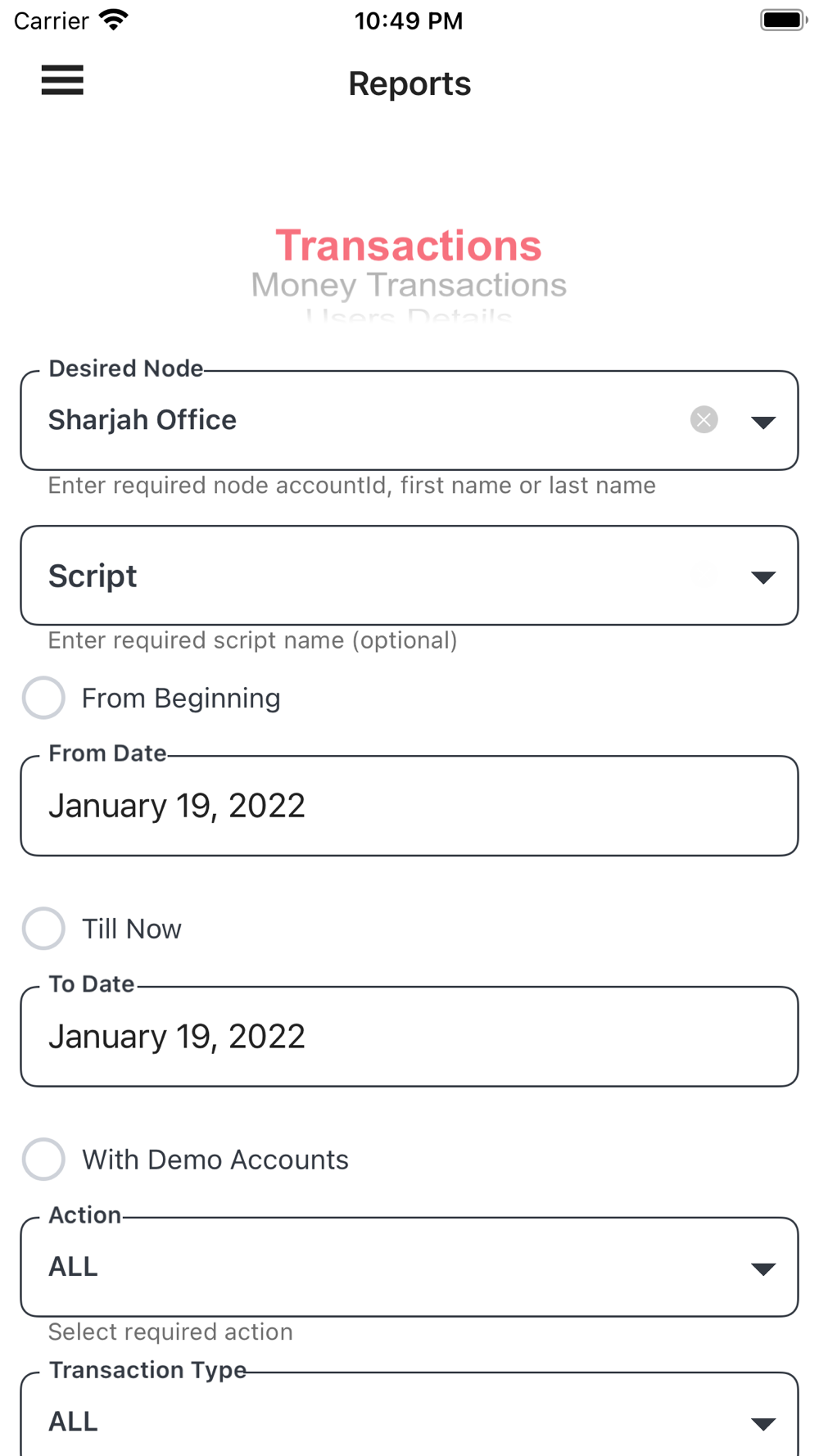This screenshot has height=1456, width=819.
Task: Toggle the Till Now option
Action: point(43,929)
